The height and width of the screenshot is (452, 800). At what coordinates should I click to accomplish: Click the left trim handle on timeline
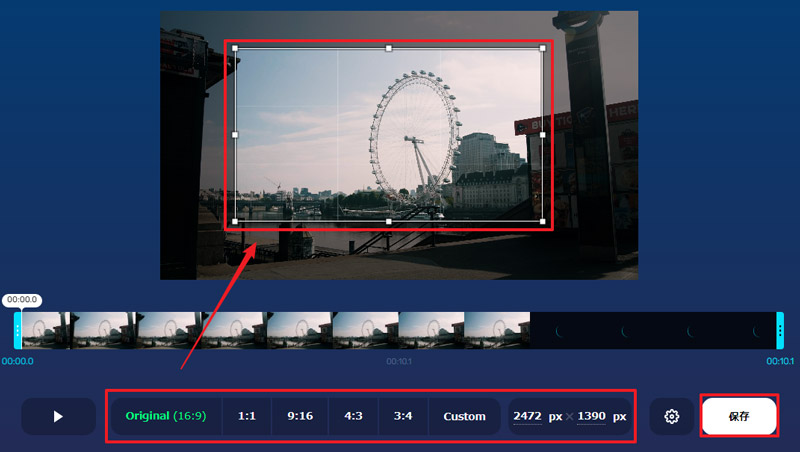[x=18, y=329]
